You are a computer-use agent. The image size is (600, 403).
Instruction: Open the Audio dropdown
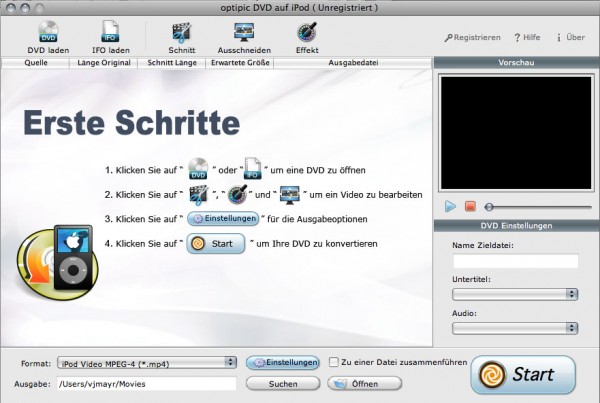click(515, 328)
